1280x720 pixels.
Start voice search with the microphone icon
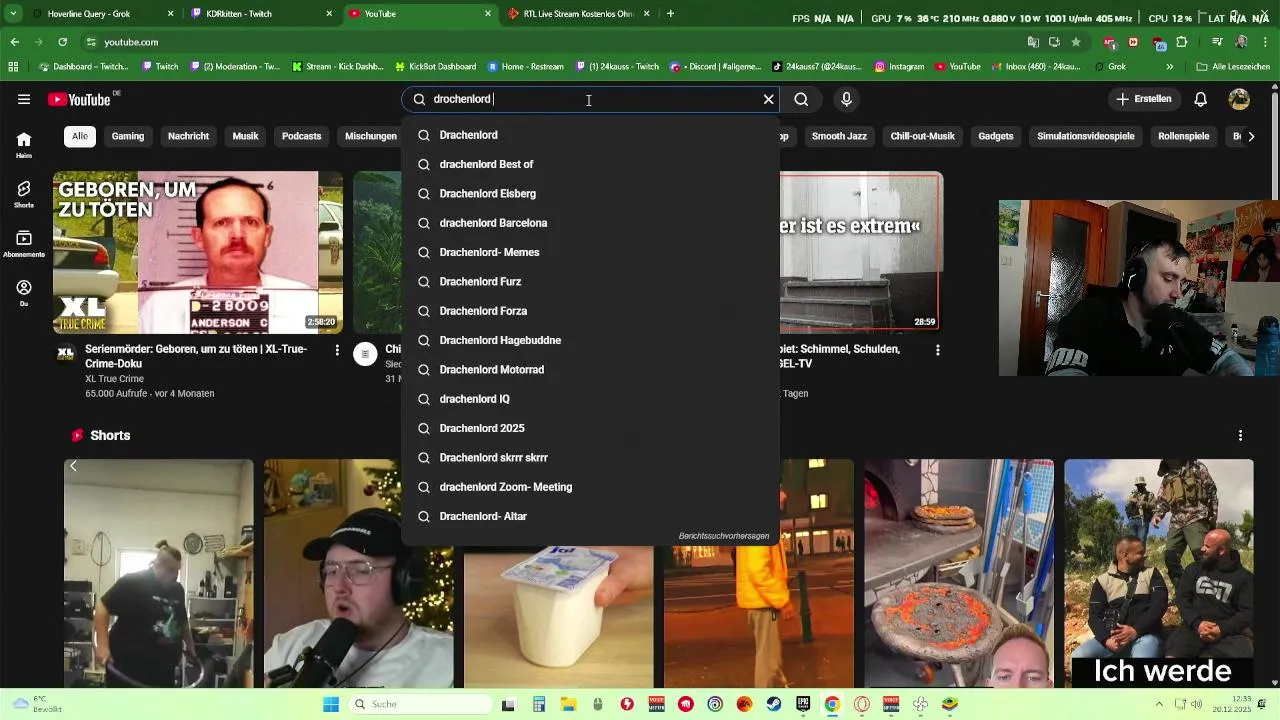tap(846, 99)
